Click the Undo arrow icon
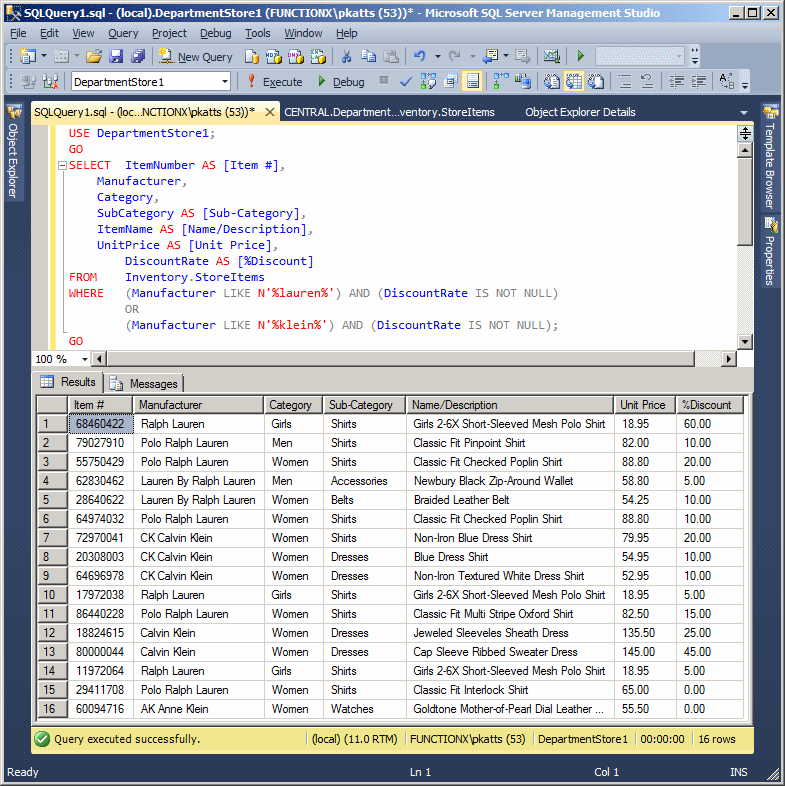The height and width of the screenshot is (786, 785). pyautogui.click(x=420, y=56)
